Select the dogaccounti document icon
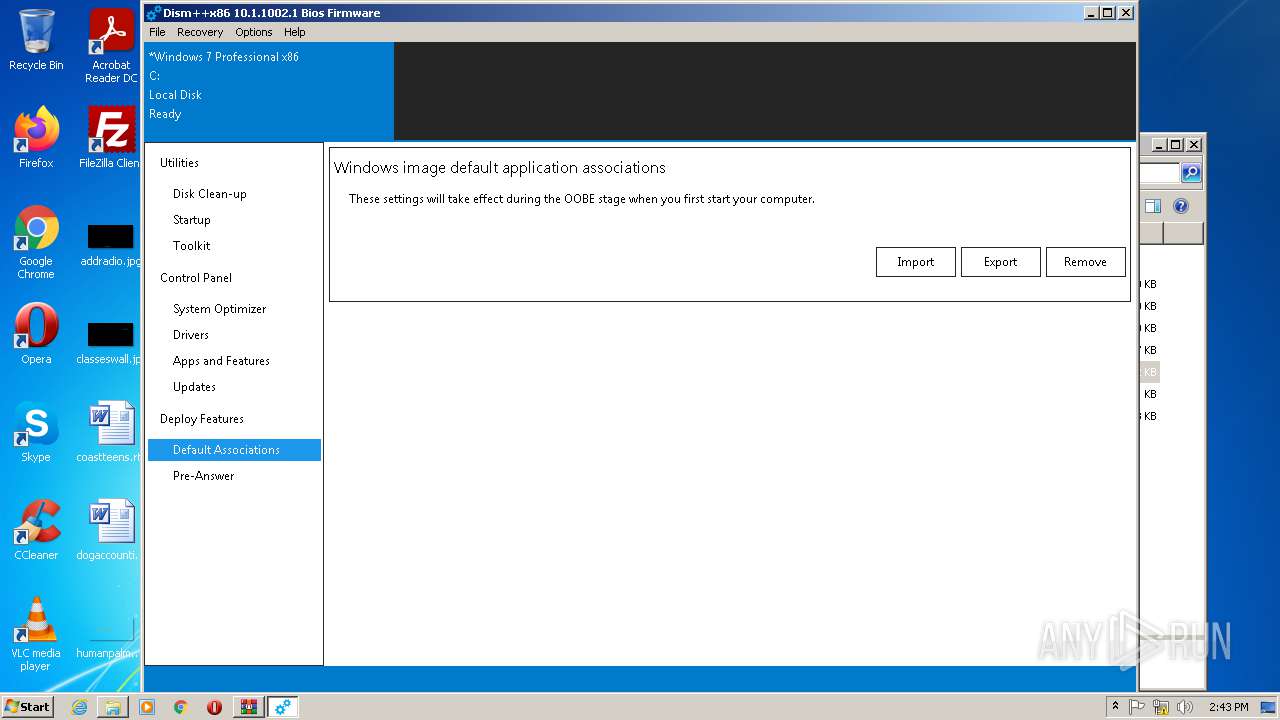Screen dimensions: 1280x720 point(111,530)
